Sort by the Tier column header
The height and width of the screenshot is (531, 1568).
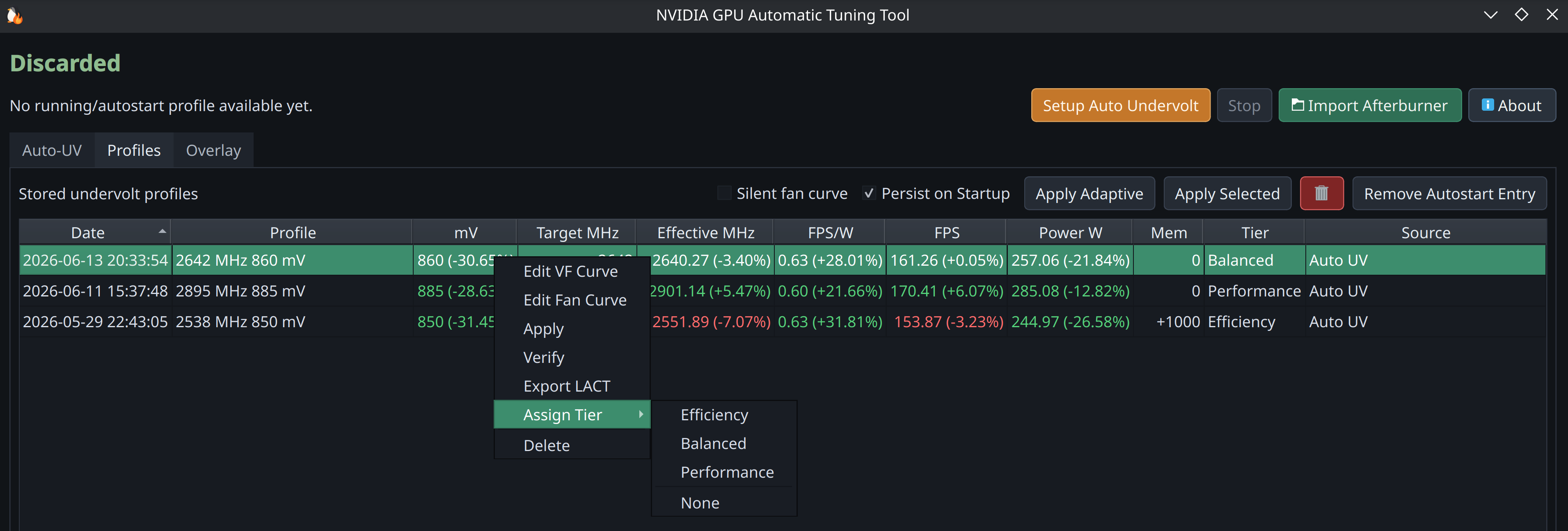[x=1254, y=232]
